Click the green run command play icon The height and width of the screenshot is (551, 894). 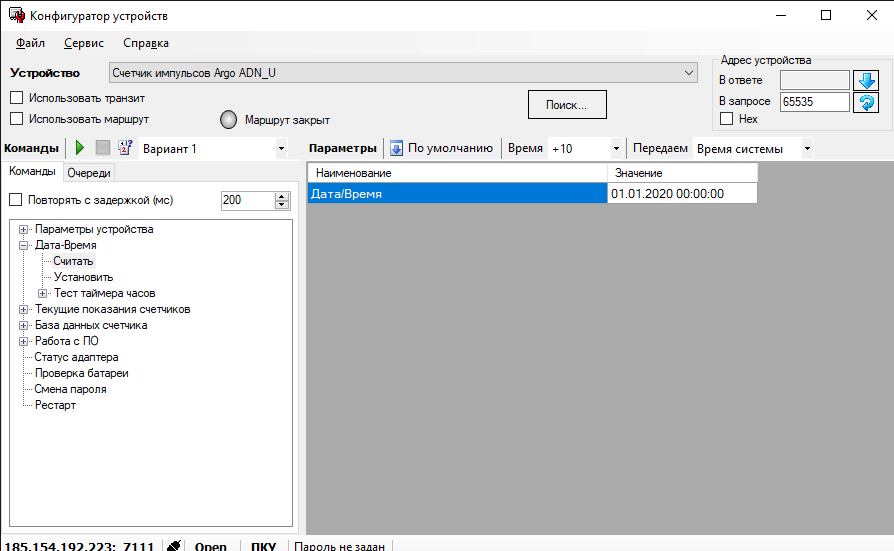(x=80, y=148)
